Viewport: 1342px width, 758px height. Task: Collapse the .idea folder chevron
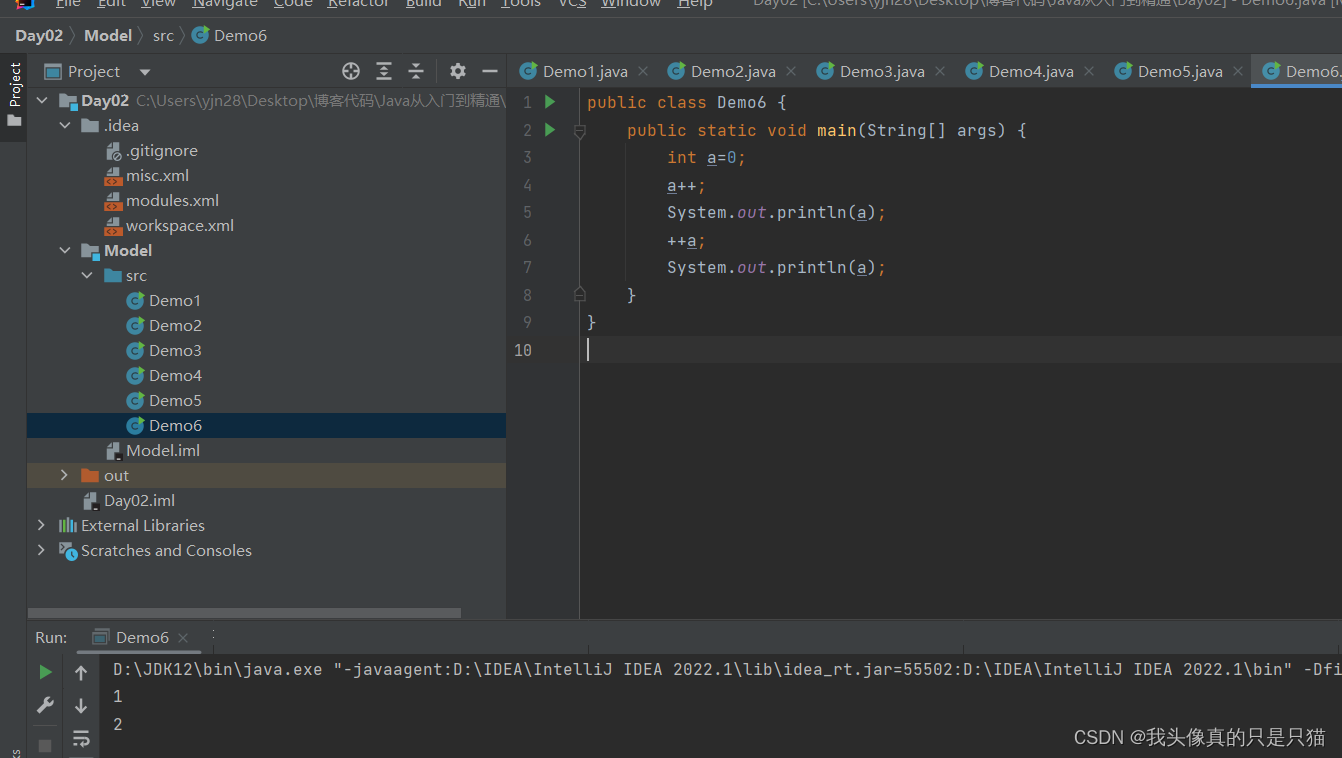coord(65,125)
